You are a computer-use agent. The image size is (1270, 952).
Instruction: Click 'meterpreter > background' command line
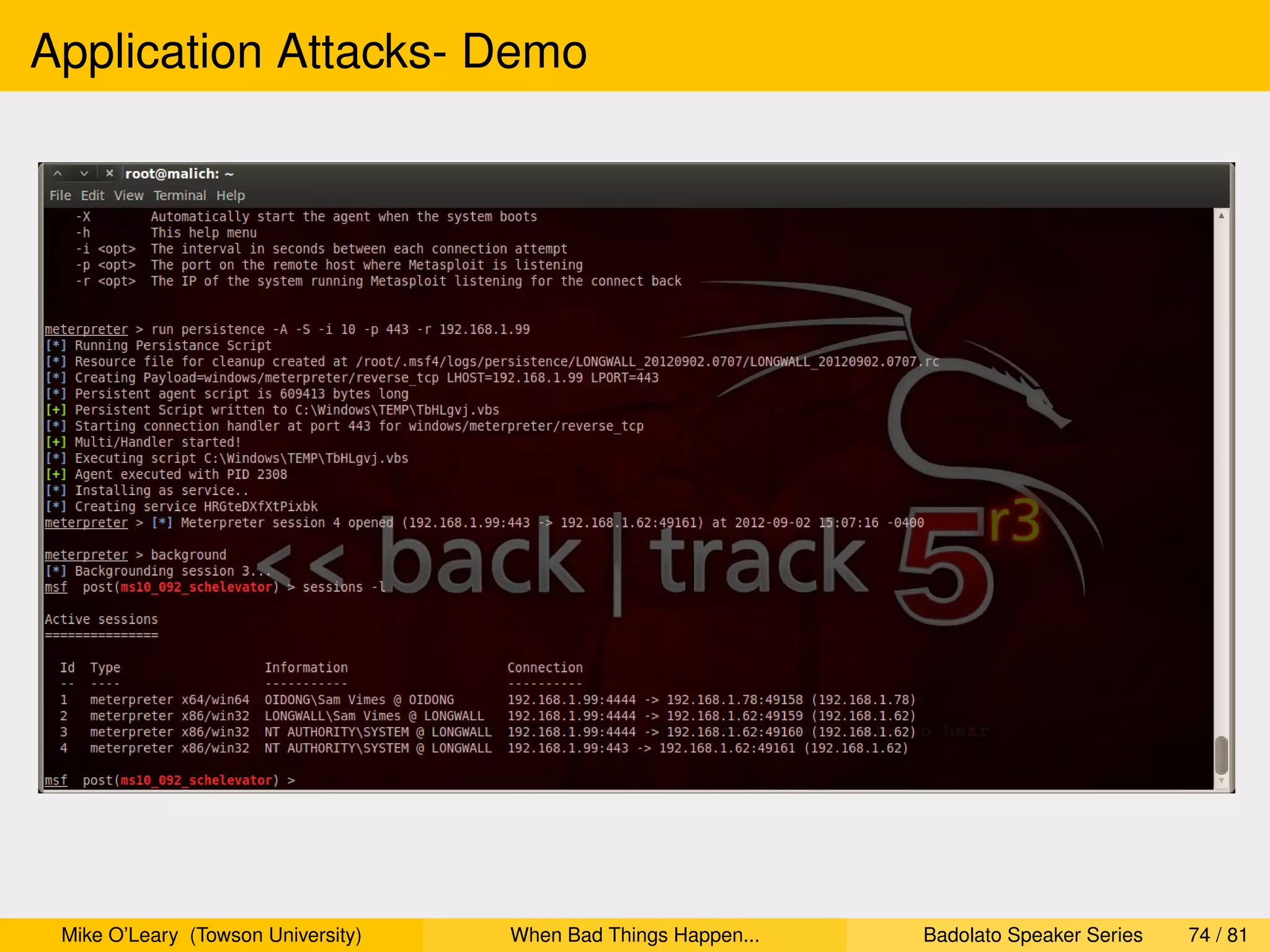coord(135,555)
